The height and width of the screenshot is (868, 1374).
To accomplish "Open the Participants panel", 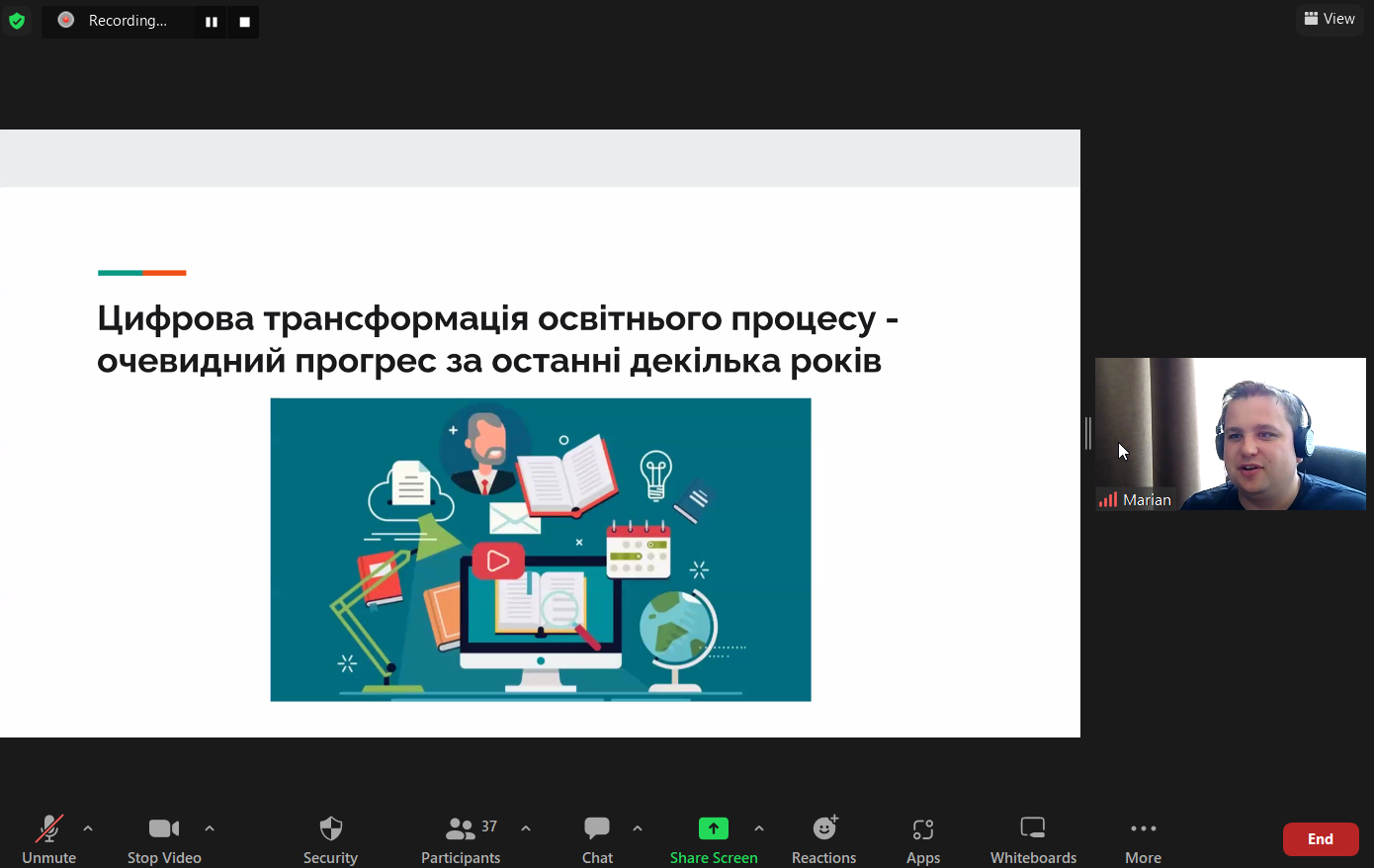I will [461, 838].
